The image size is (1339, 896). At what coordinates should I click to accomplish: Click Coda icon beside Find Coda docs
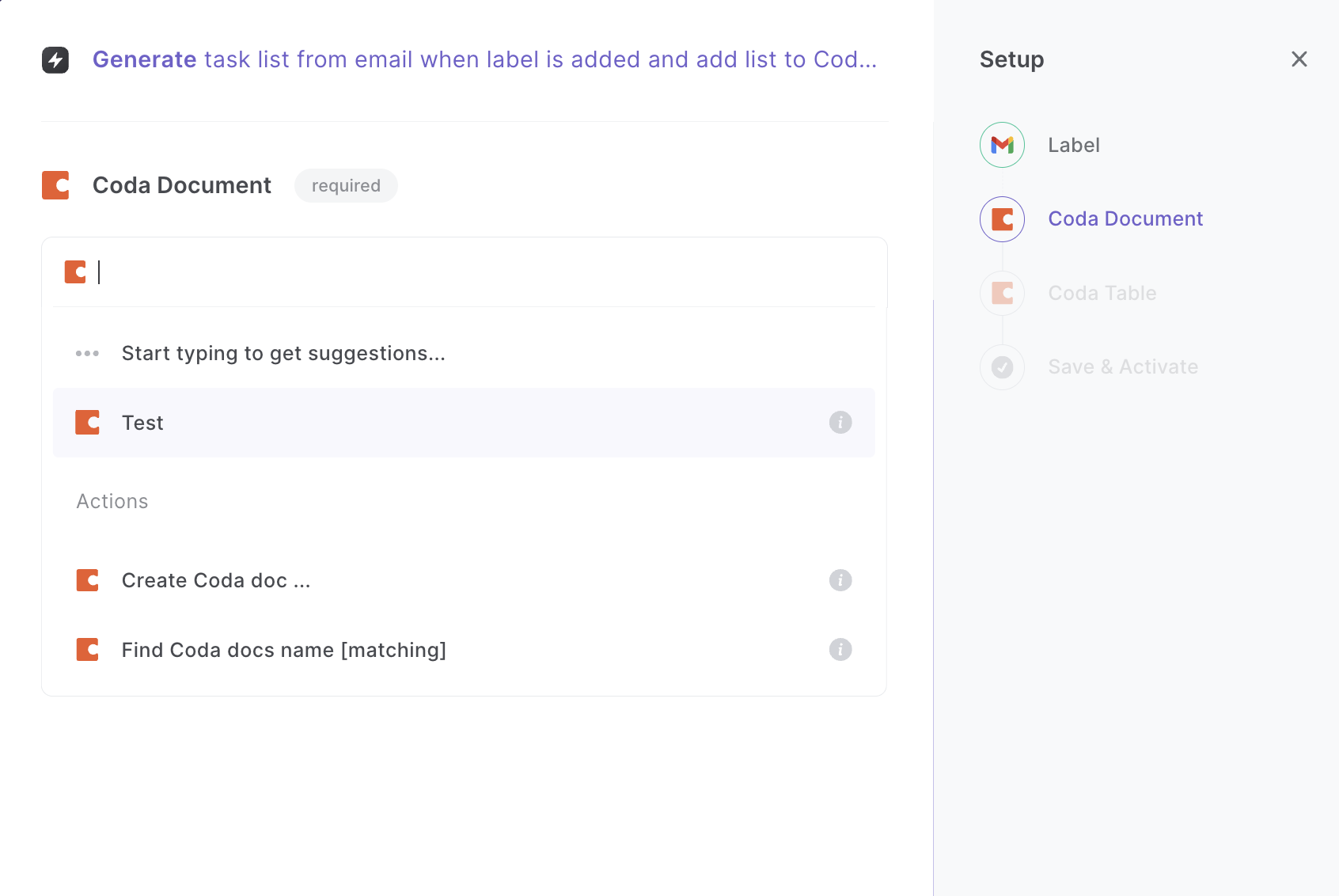click(x=87, y=650)
